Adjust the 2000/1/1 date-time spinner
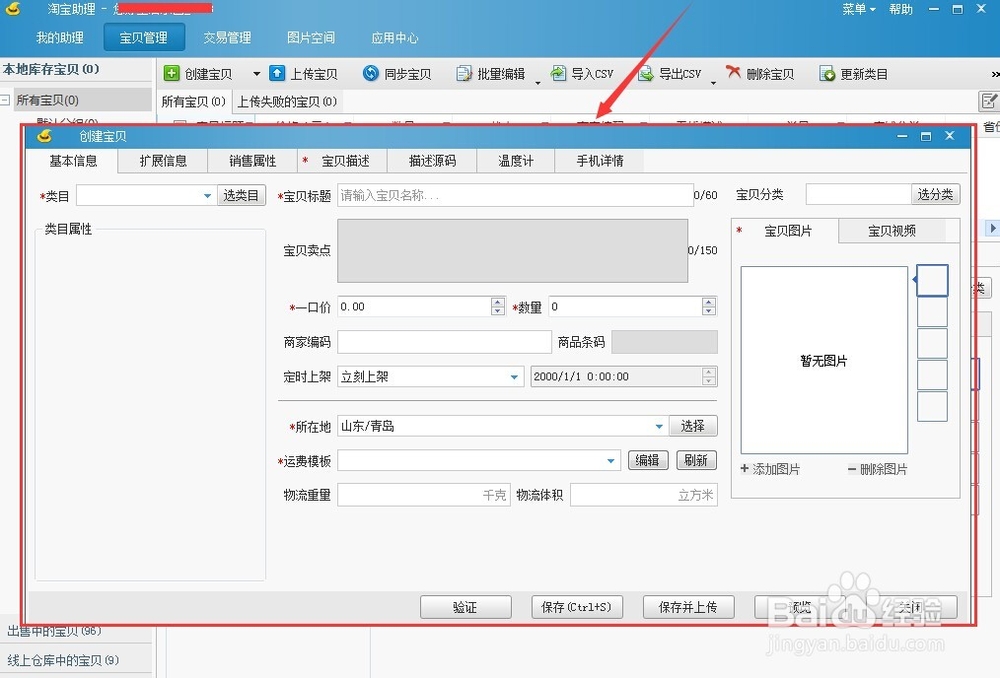 (x=709, y=376)
